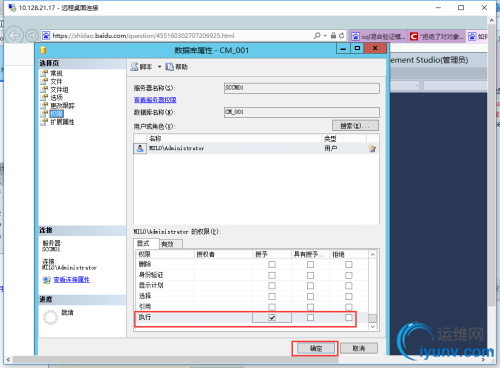Click the remote desktop icon in the title bar
Screen dimensions: 500x368
pyautogui.click(x=12, y=7)
